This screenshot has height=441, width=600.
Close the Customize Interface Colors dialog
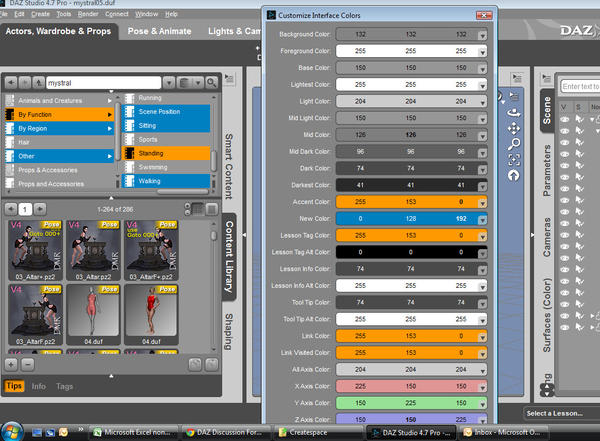tap(484, 15)
